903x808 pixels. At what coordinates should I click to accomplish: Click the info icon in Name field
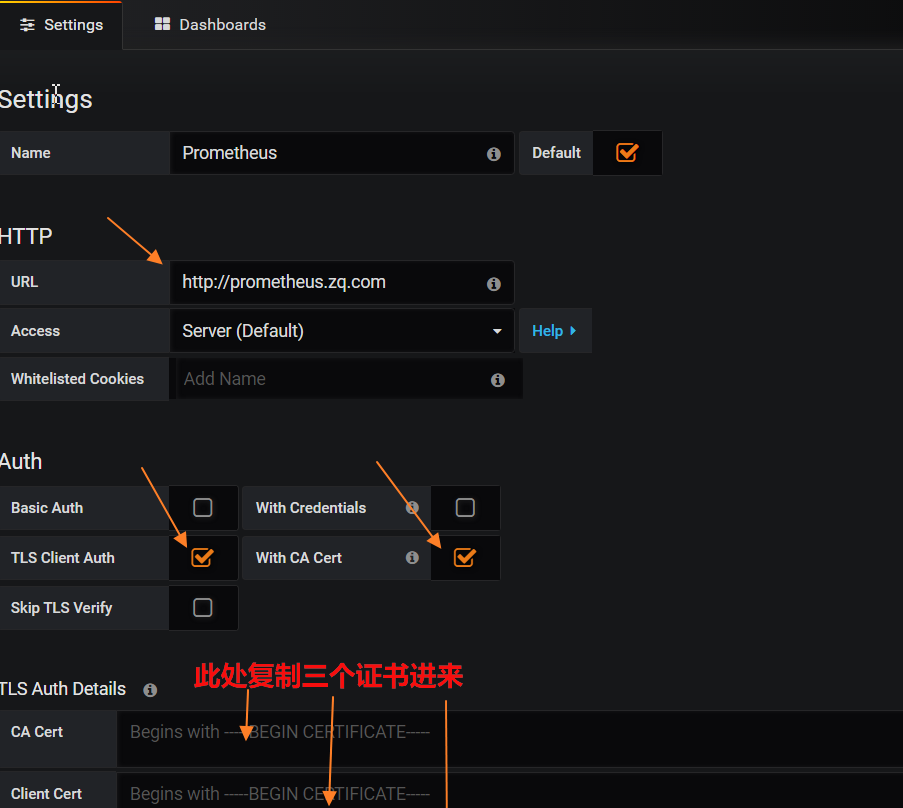[x=494, y=154]
